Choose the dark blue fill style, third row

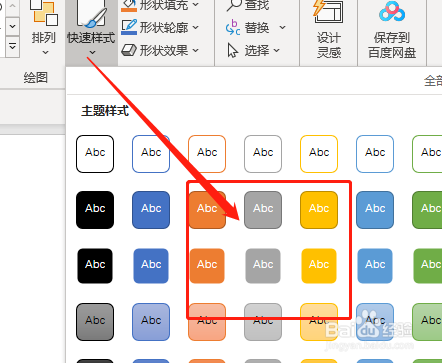point(151,266)
